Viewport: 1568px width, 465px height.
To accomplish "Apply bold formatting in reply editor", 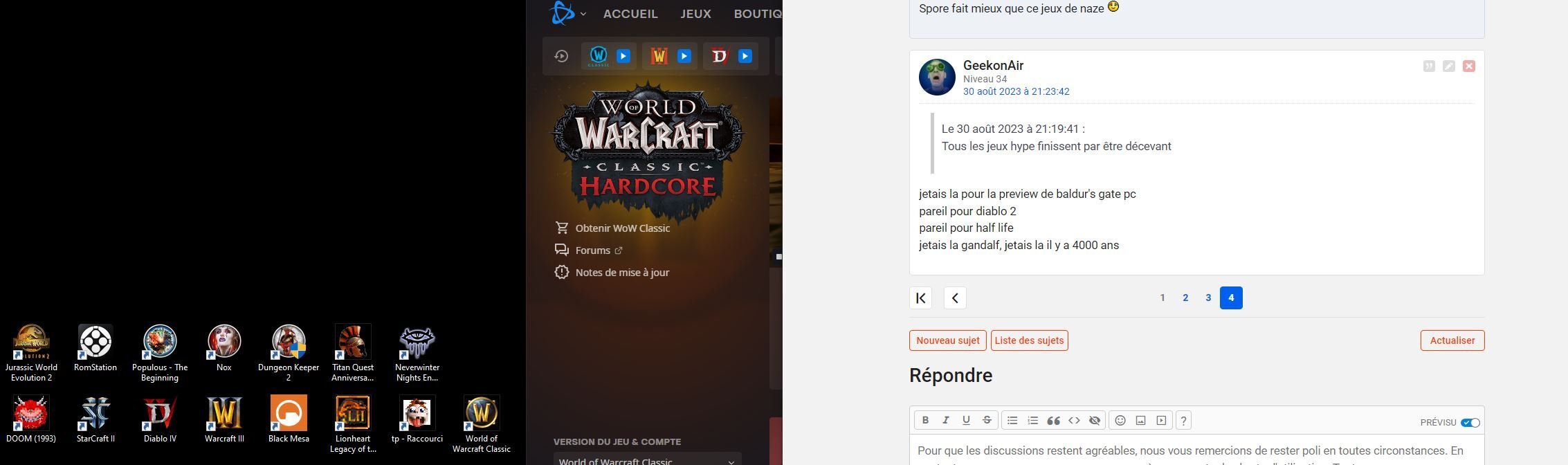I will point(925,420).
